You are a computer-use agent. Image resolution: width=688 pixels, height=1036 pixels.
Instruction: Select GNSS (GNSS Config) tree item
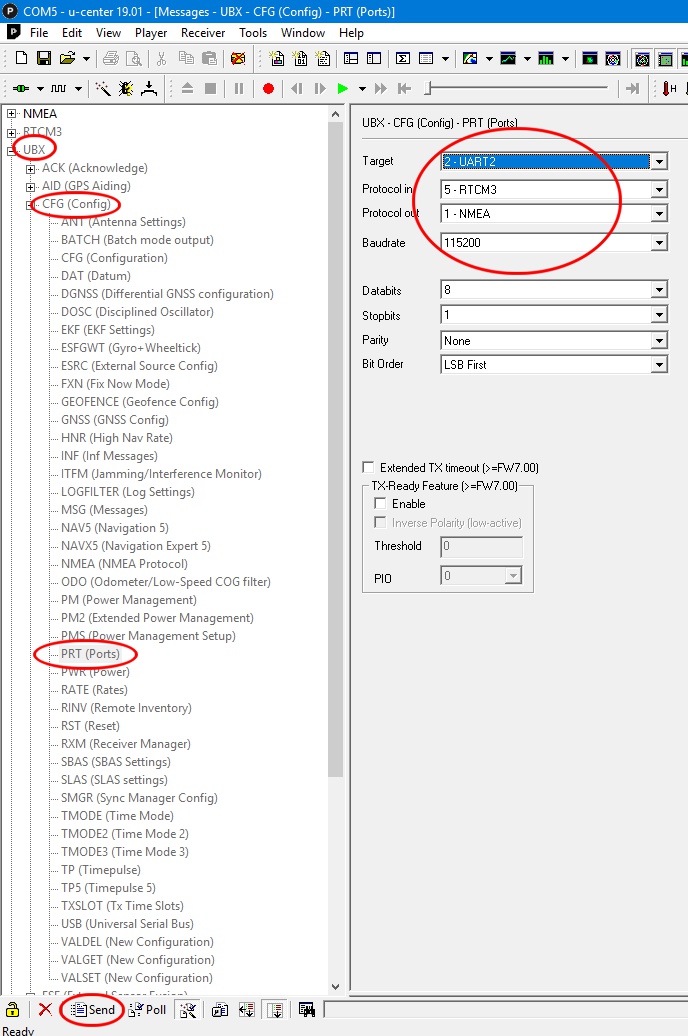click(115, 420)
